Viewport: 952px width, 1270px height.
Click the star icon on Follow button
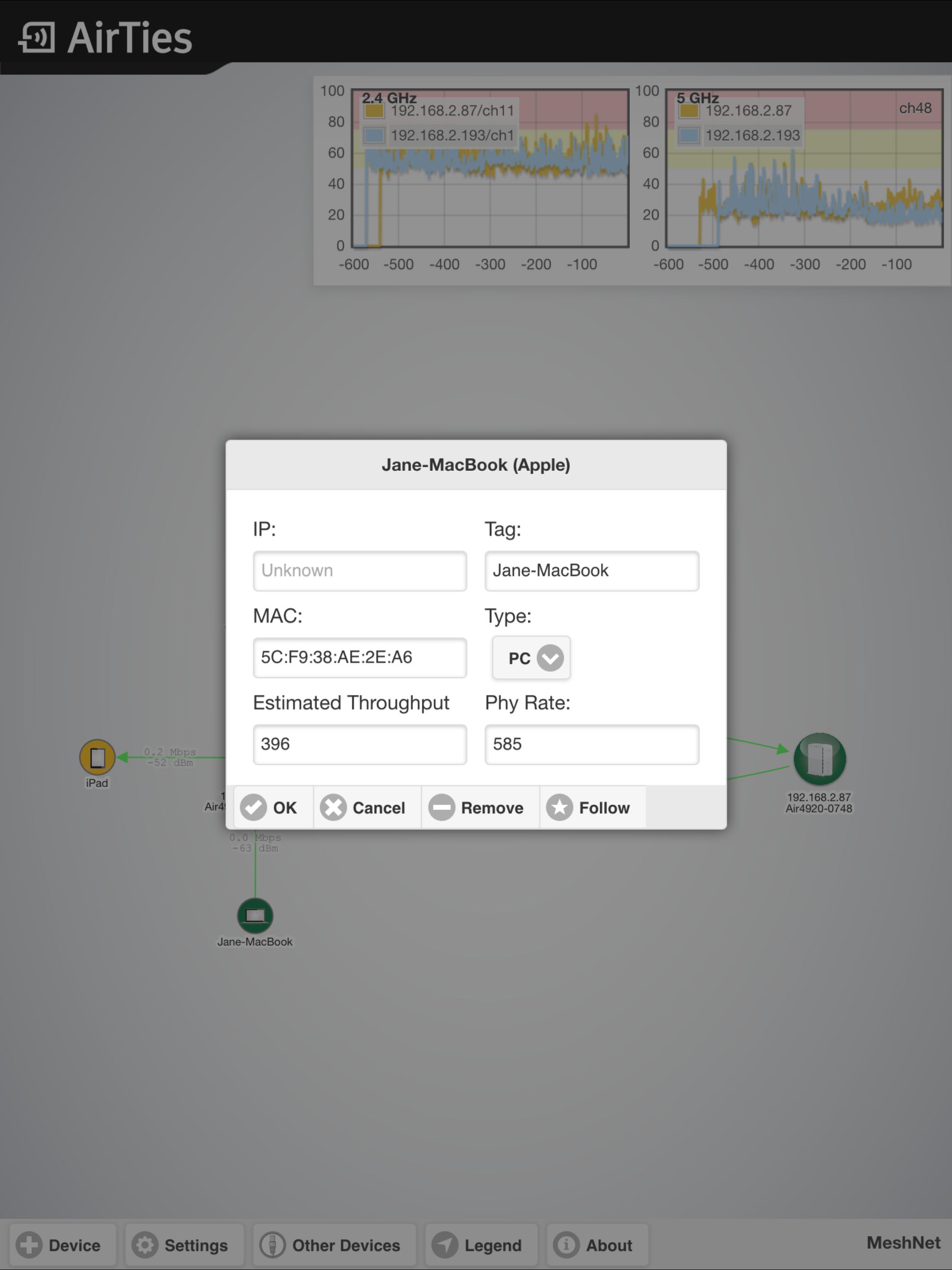[560, 807]
